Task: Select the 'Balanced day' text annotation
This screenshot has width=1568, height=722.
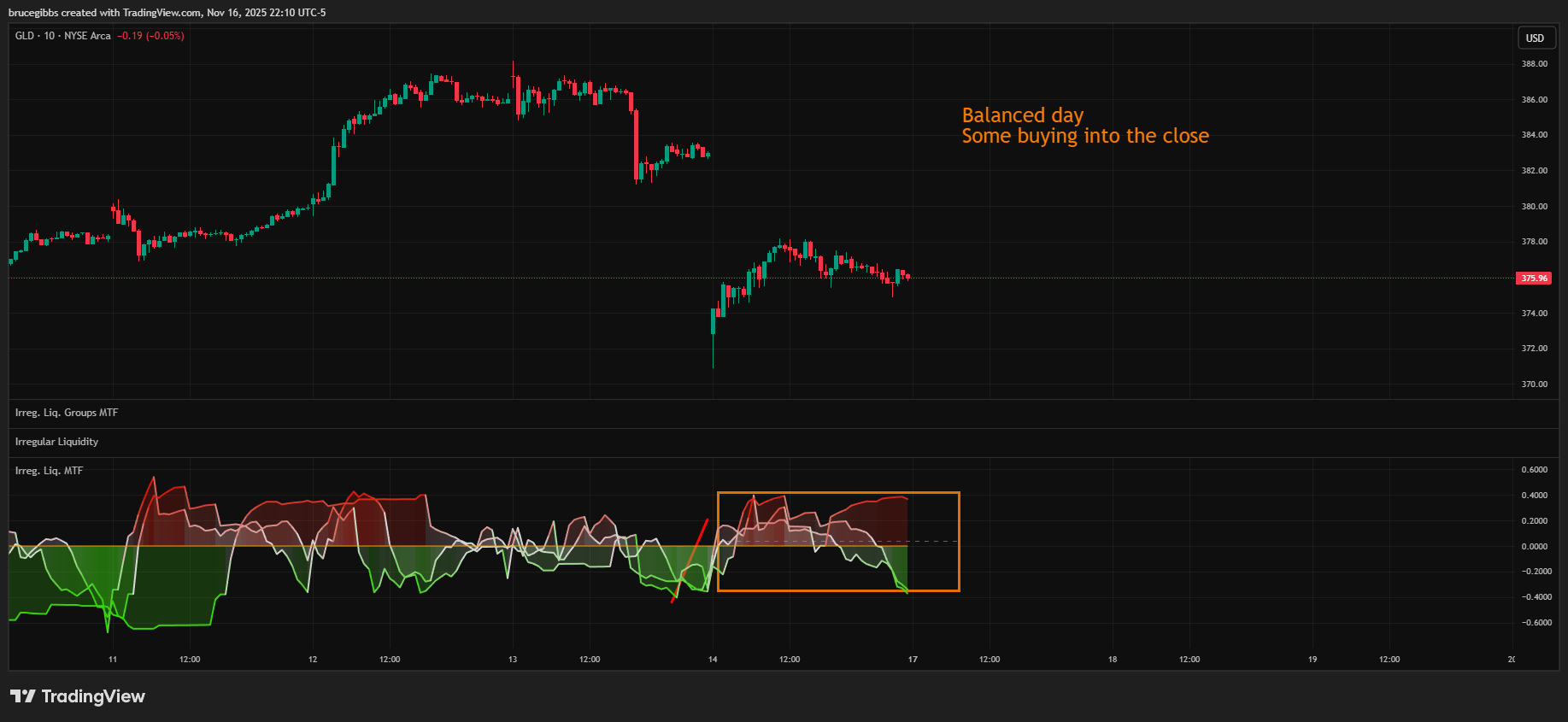Action: tap(1022, 115)
